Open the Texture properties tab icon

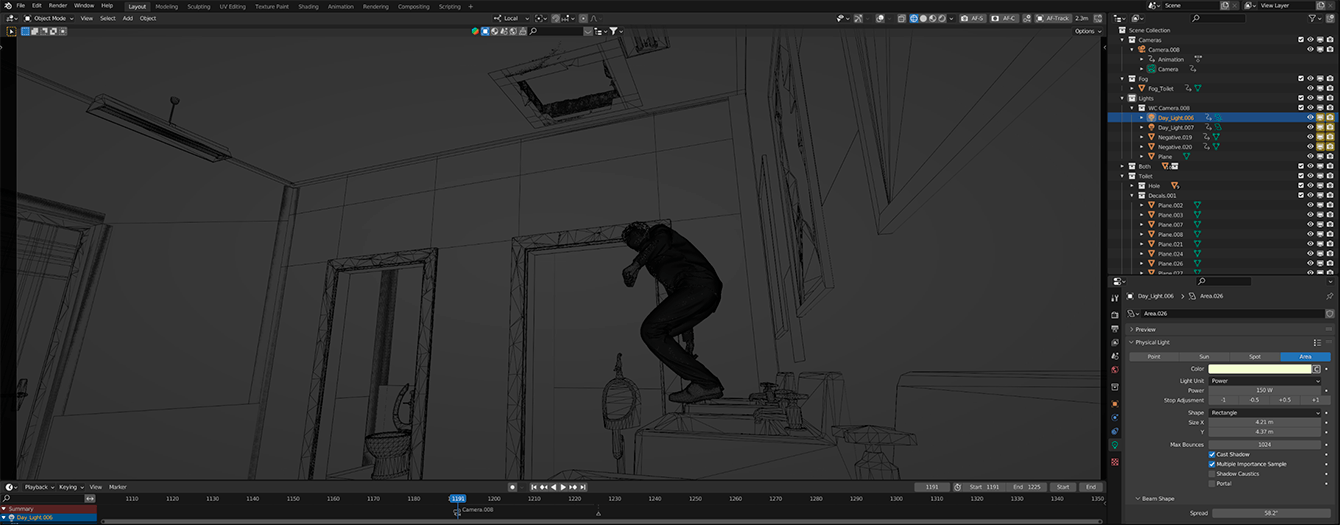click(1115, 462)
